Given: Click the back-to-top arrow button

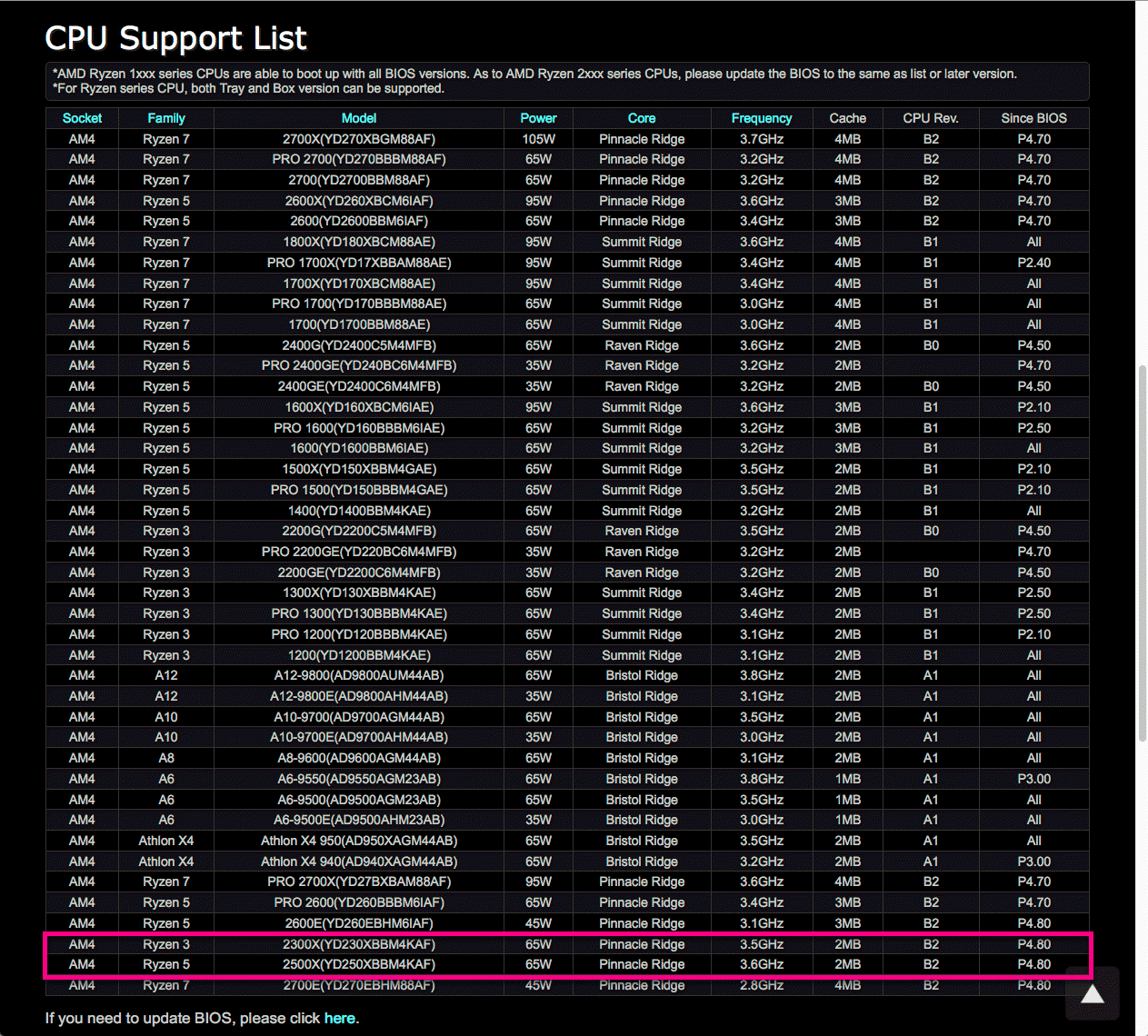Looking at the screenshot, I should [1092, 993].
